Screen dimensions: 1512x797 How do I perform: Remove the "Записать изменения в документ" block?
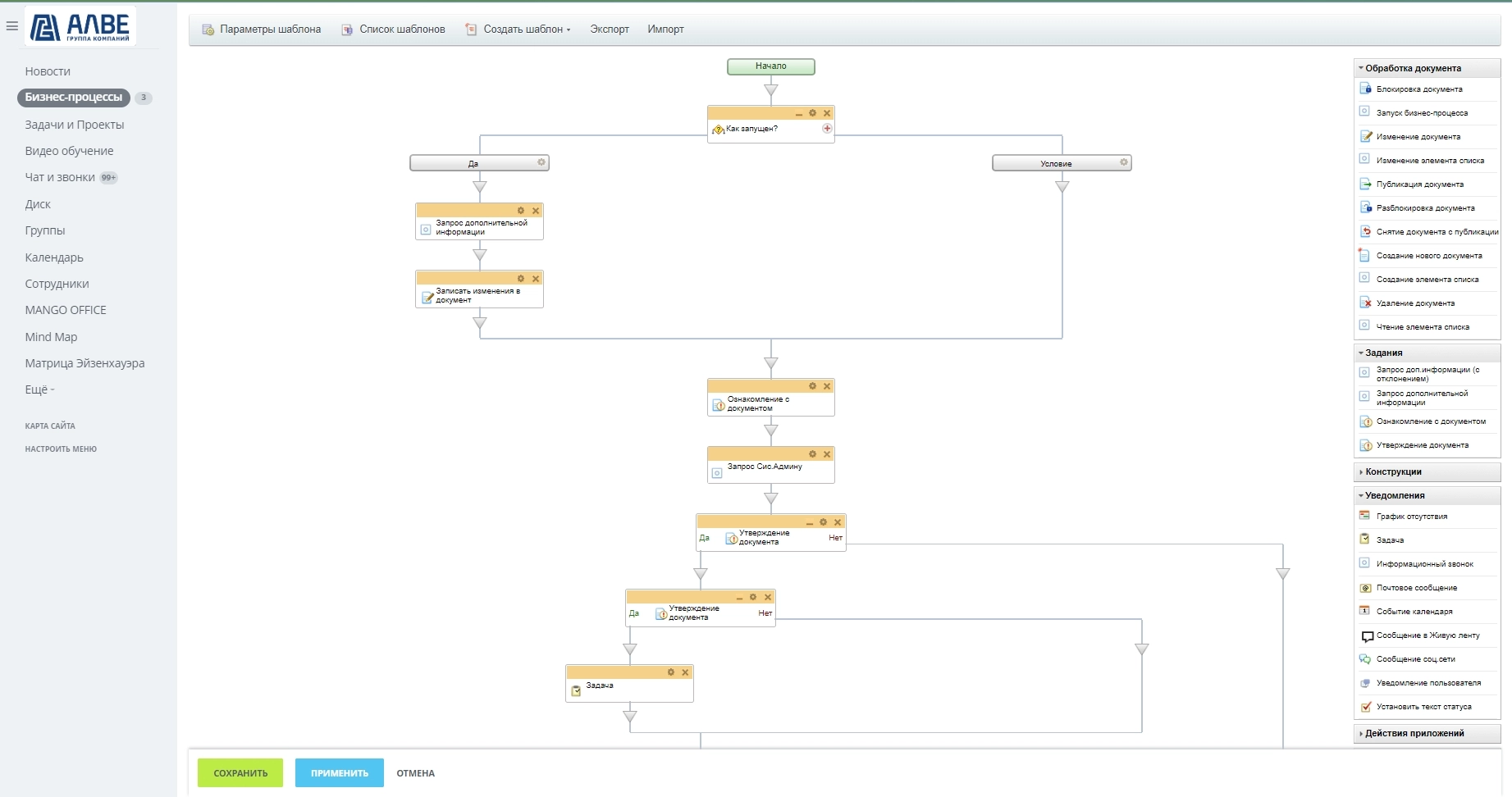coord(536,279)
